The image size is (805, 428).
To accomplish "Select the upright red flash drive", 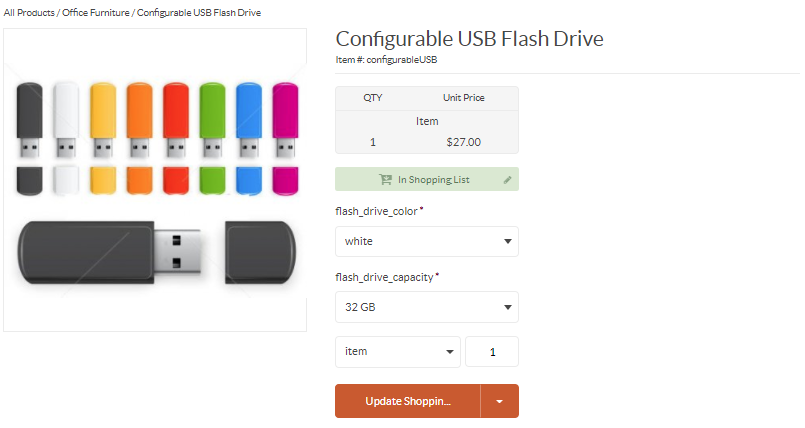I will (x=176, y=120).
